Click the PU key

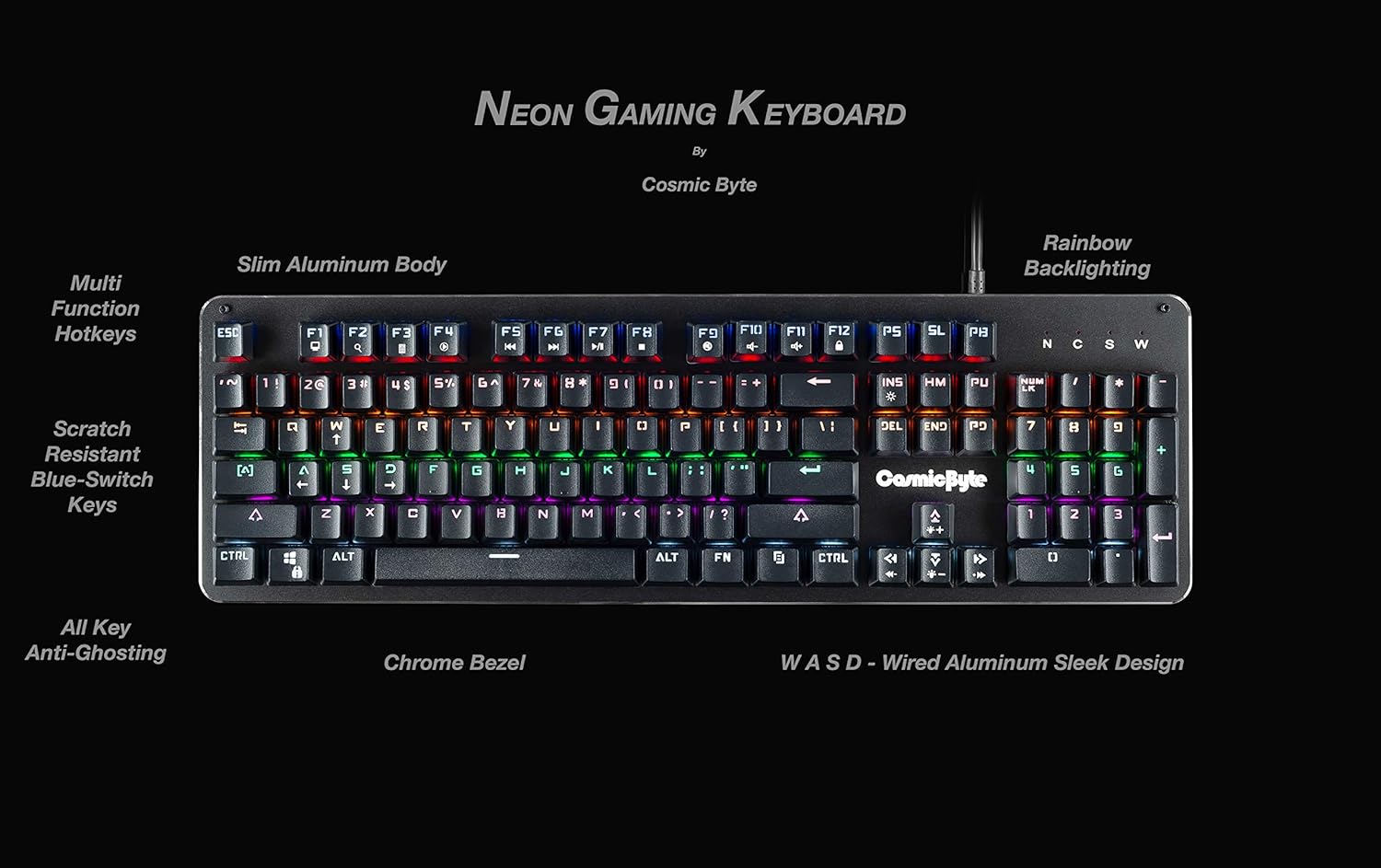point(979,389)
